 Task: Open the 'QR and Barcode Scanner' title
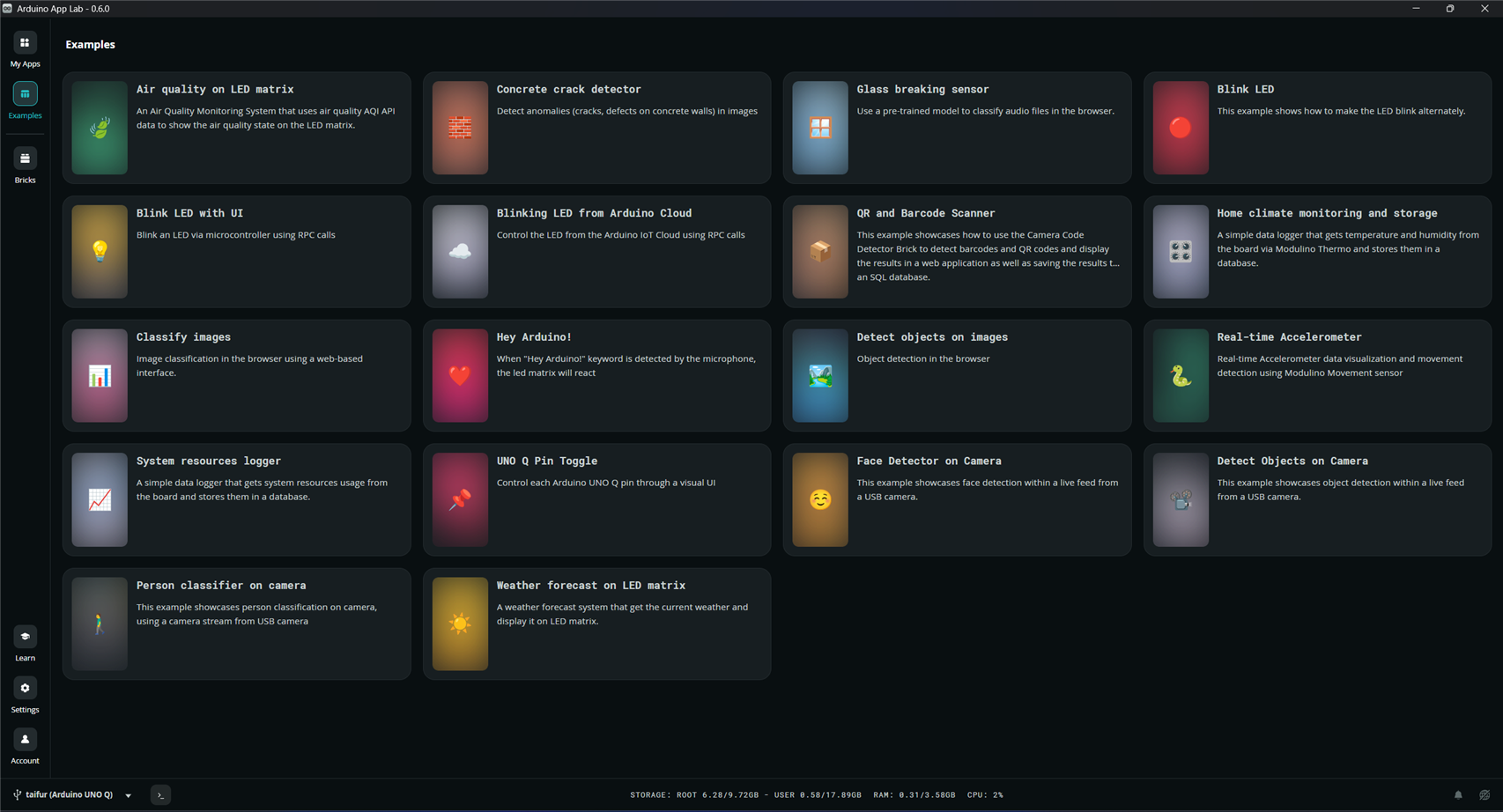tap(926, 213)
